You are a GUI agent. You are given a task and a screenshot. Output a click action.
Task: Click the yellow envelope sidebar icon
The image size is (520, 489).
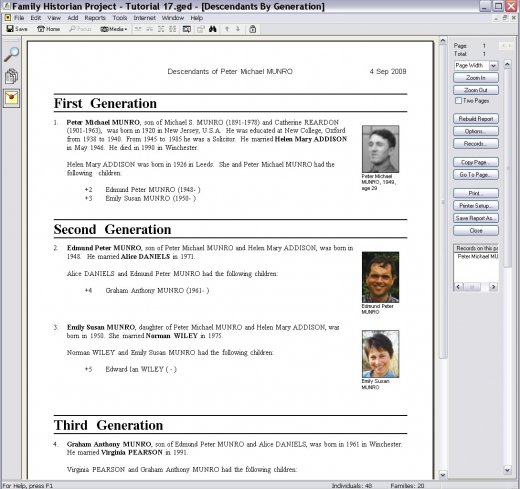click(11, 98)
